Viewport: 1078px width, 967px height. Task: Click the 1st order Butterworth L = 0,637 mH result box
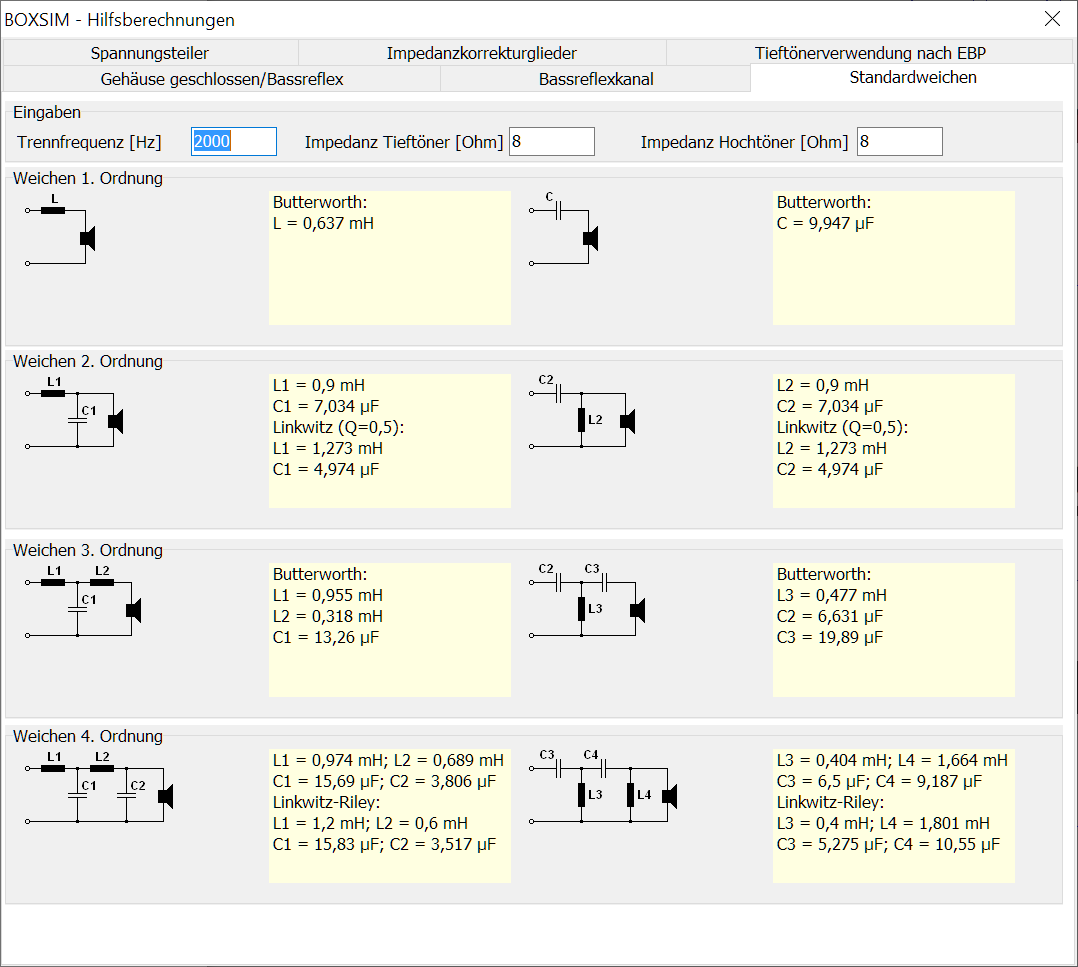pos(389,258)
